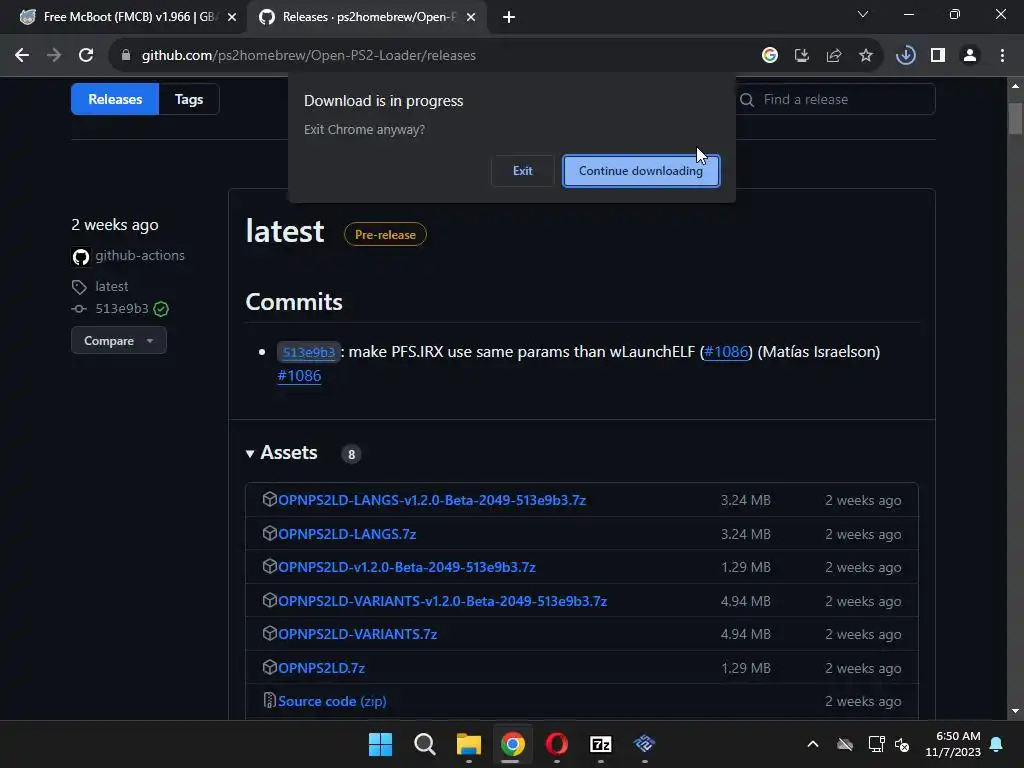Click package icon beside OPNPS2LD.7z

tap(270, 667)
